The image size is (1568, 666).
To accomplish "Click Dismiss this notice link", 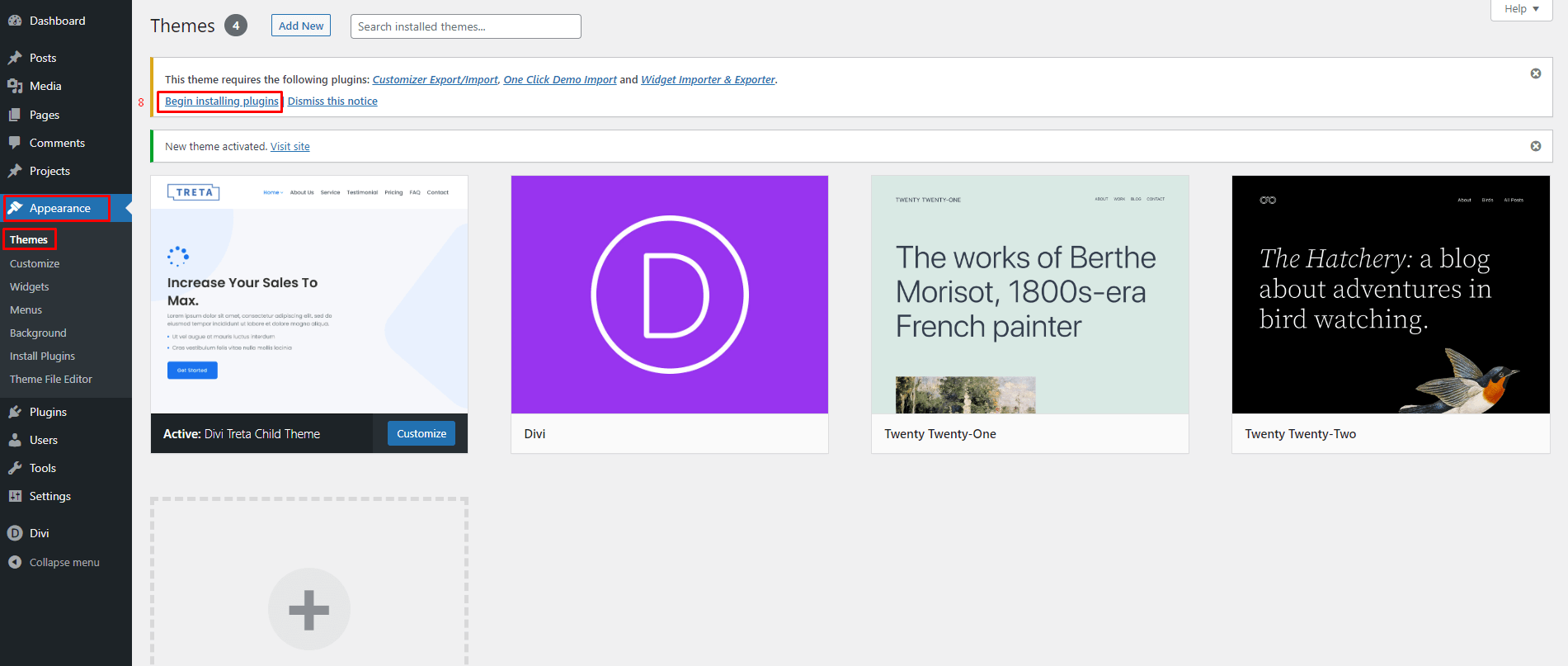I will click(332, 102).
